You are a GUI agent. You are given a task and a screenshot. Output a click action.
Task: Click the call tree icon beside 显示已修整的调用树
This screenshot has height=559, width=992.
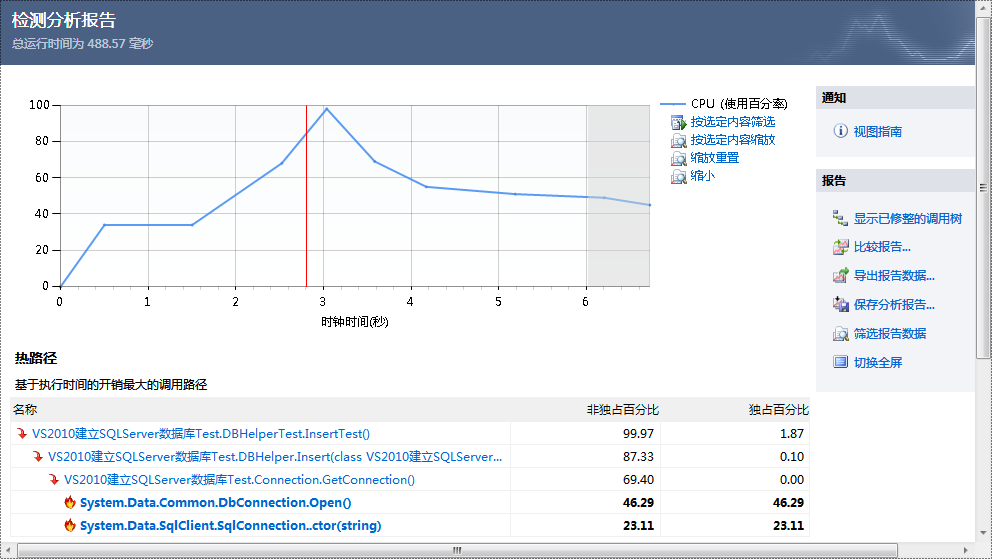coord(840,218)
